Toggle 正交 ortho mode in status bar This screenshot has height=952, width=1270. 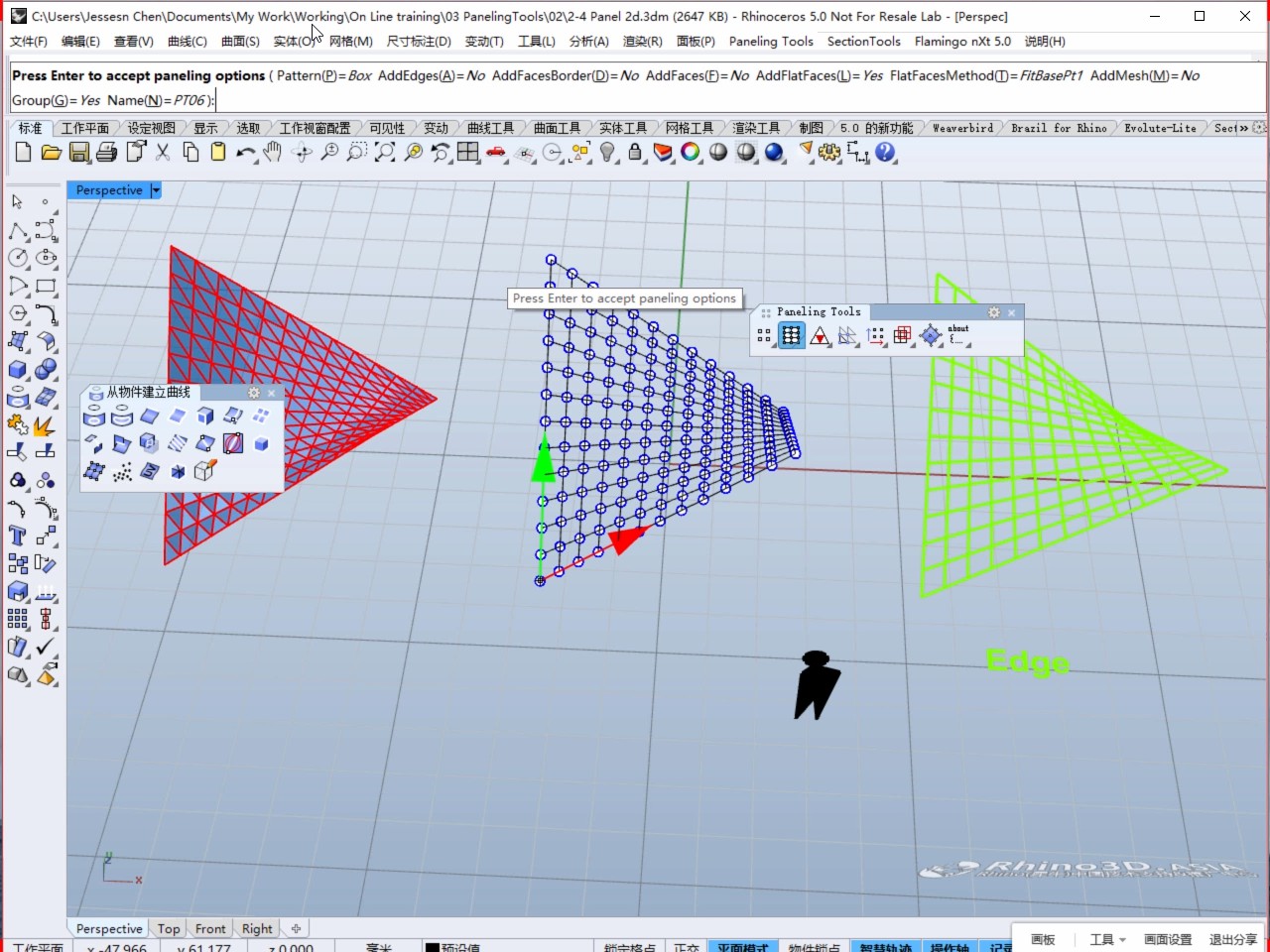click(x=687, y=947)
